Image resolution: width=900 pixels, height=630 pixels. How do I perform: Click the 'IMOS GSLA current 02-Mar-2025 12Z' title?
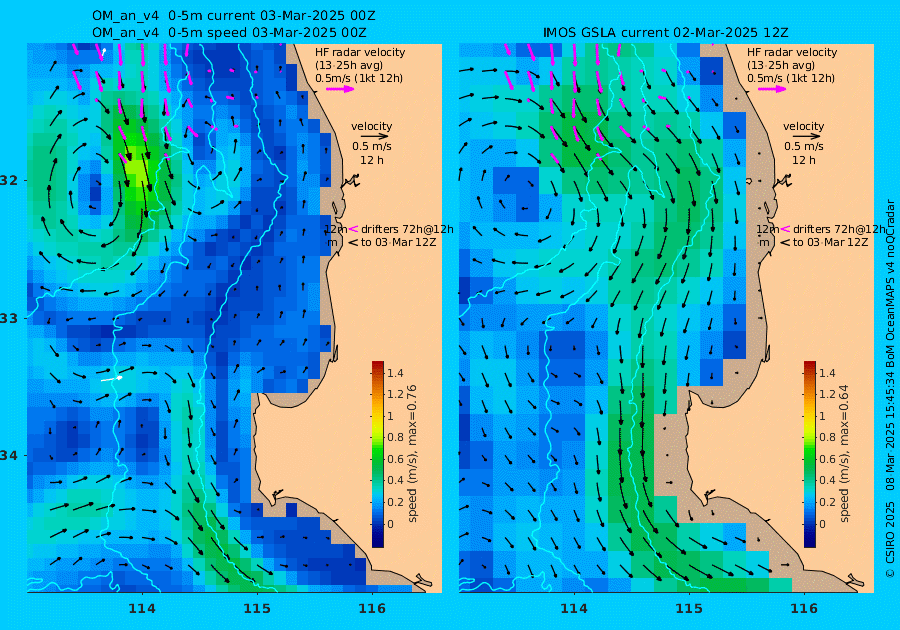pos(666,33)
